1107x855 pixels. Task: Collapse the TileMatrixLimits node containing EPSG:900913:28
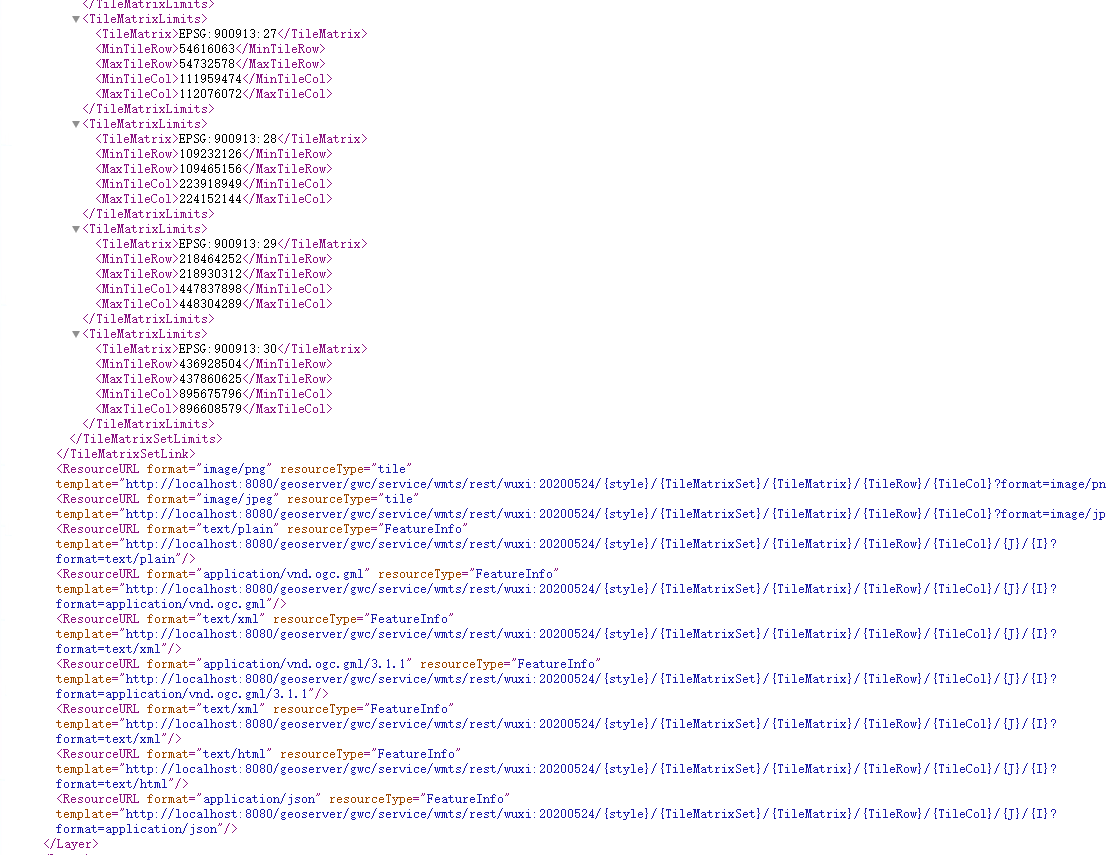coord(76,124)
